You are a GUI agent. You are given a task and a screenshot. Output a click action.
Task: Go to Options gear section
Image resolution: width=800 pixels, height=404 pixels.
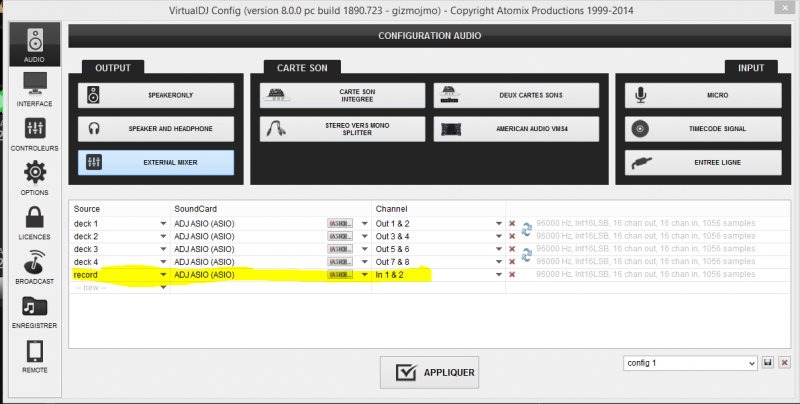pos(34,178)
